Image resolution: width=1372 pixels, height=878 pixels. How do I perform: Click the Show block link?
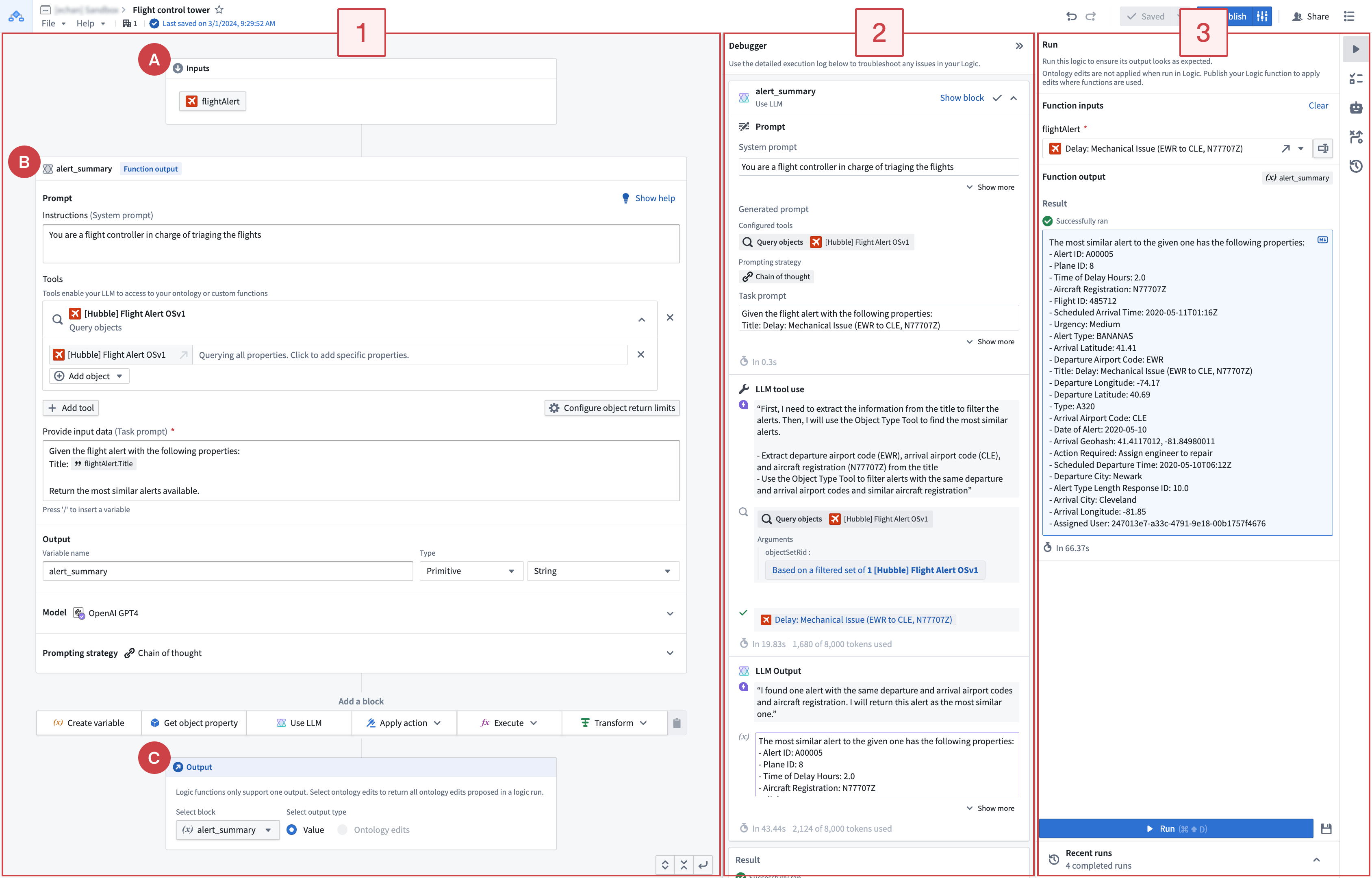coord(962,98)
